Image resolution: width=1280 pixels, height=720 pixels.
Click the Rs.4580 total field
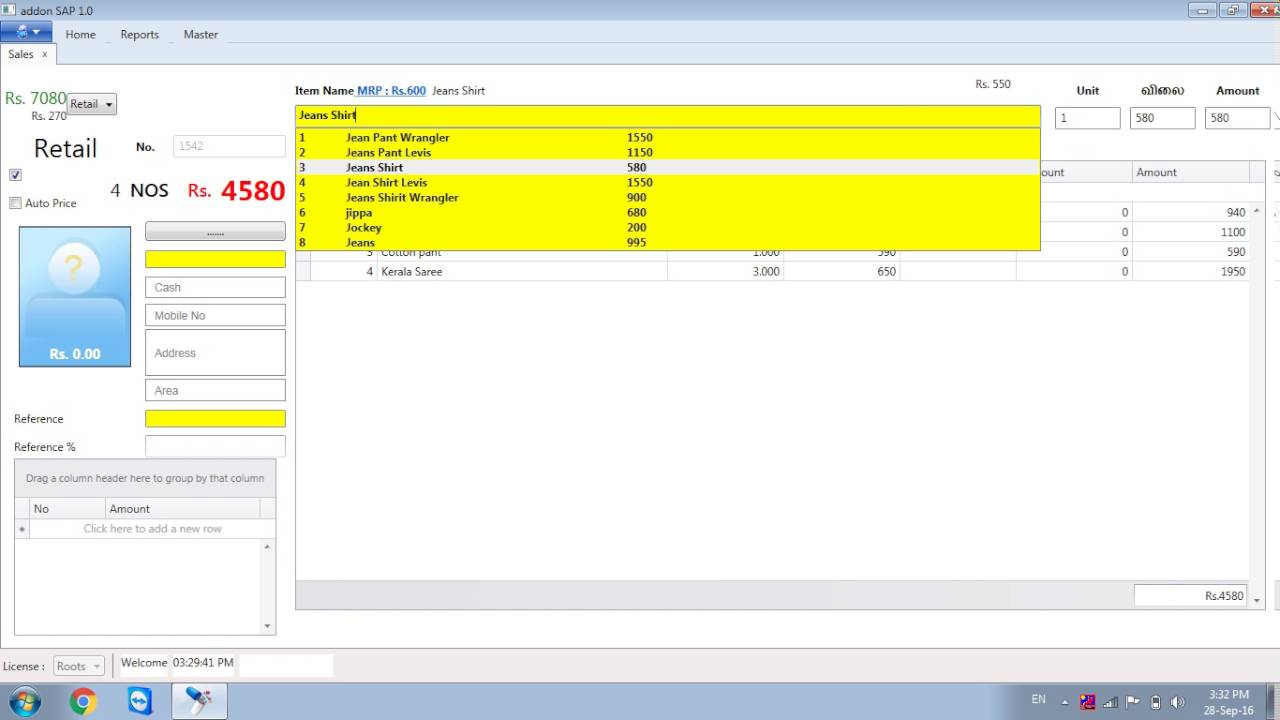coord(1191,596)
